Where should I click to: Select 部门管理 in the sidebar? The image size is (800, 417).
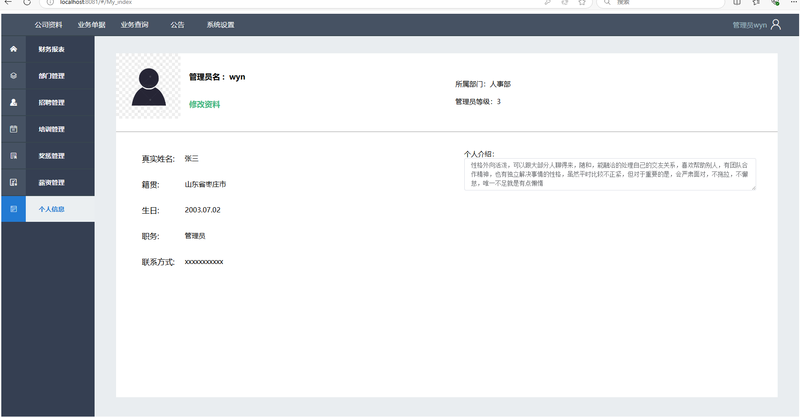52,76
